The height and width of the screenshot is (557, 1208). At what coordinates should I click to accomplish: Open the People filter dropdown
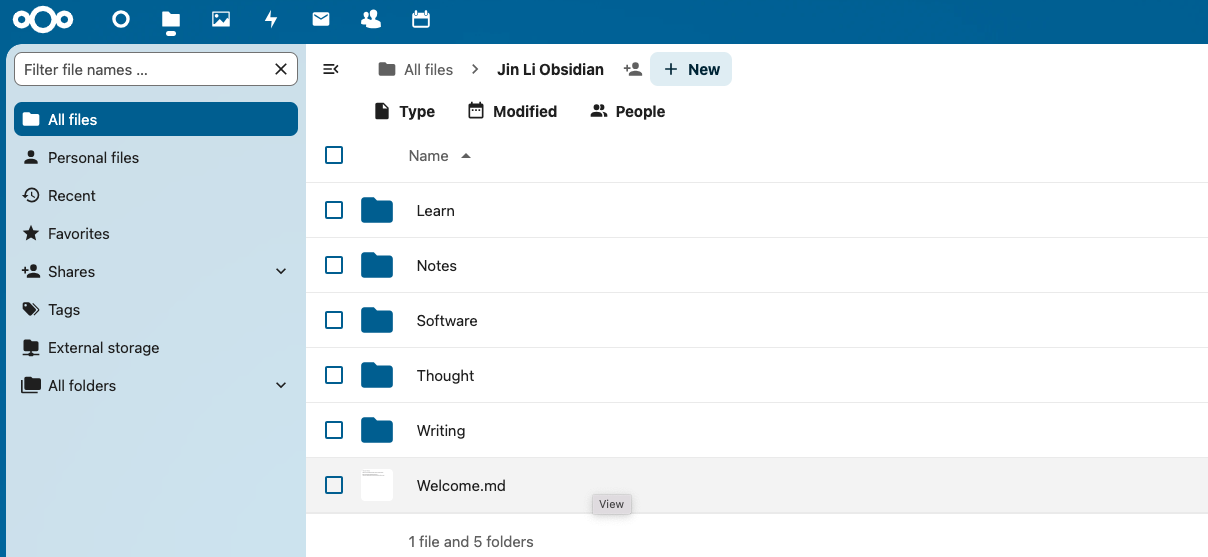coord(628,111)
